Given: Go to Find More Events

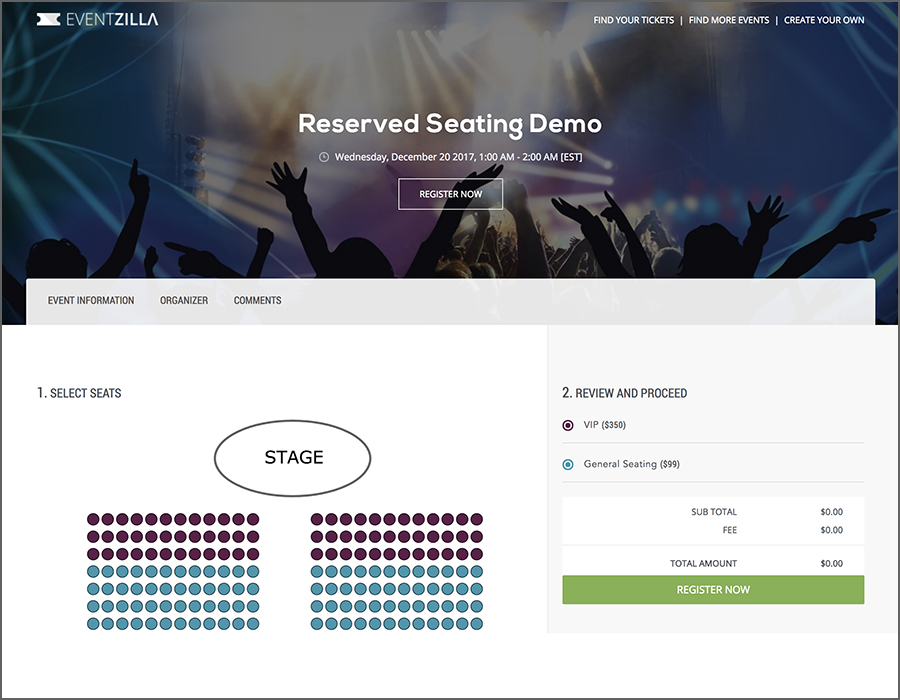Looking at the screenshot, I should click(729, 20).
